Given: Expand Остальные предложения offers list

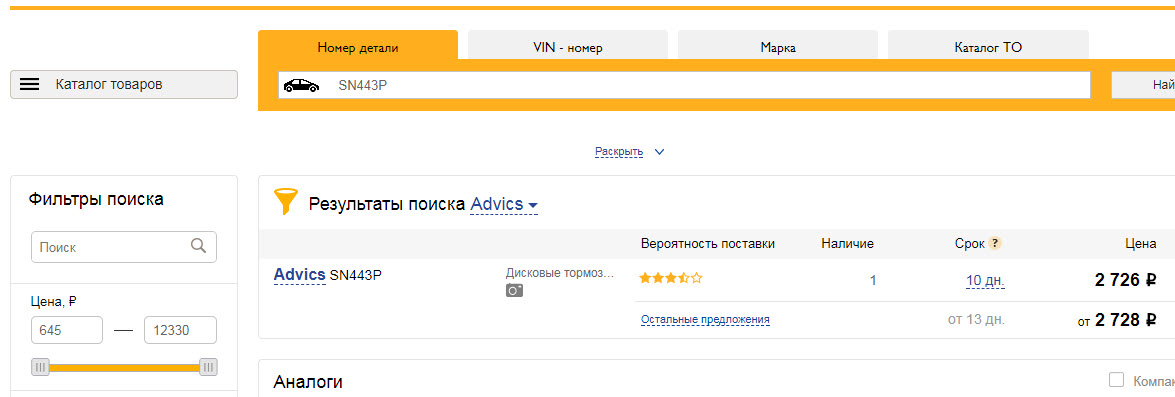Looking at the screenshot, I should tap(705, 320).
